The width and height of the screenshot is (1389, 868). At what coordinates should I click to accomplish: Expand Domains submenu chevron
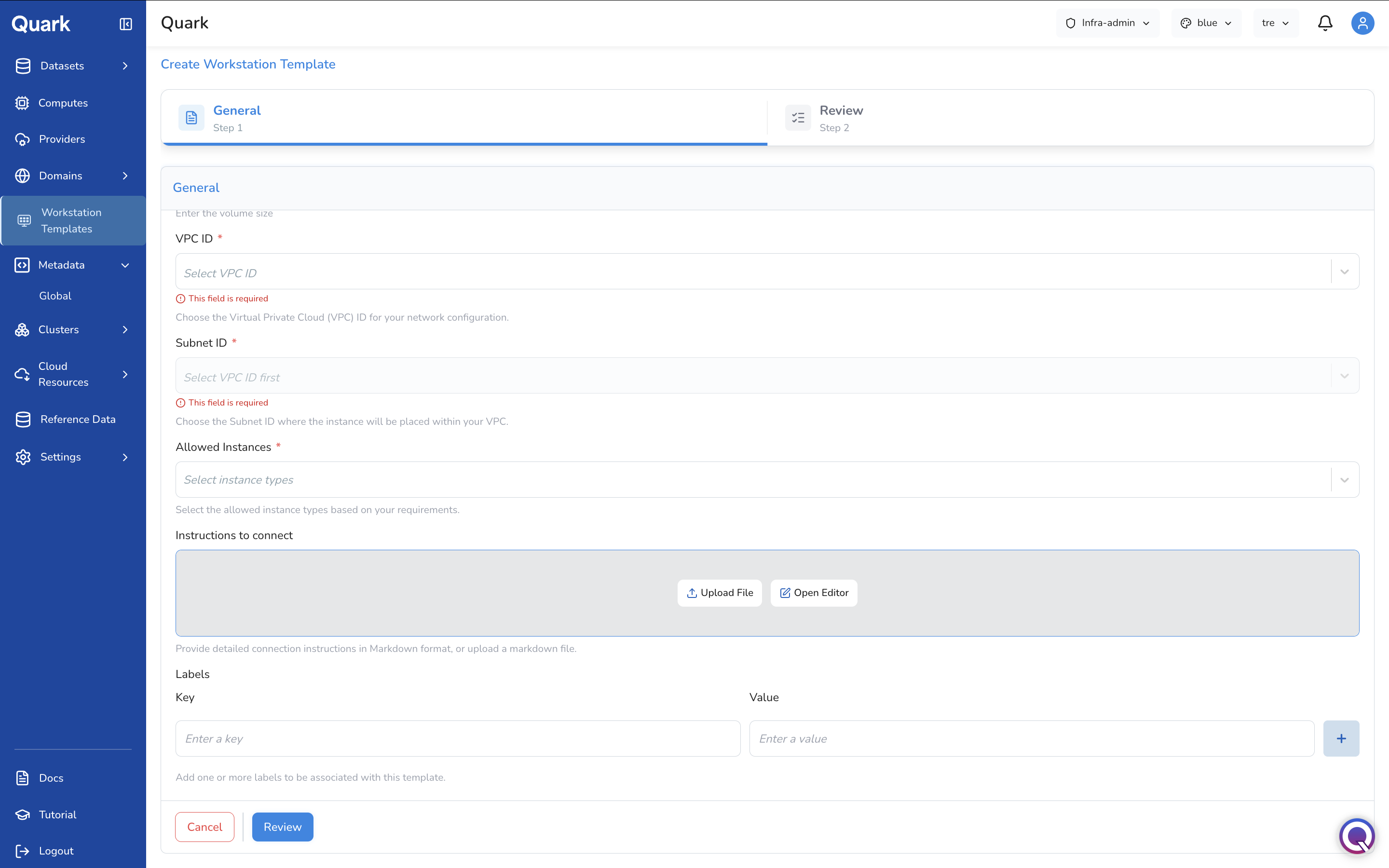(125, 176)
